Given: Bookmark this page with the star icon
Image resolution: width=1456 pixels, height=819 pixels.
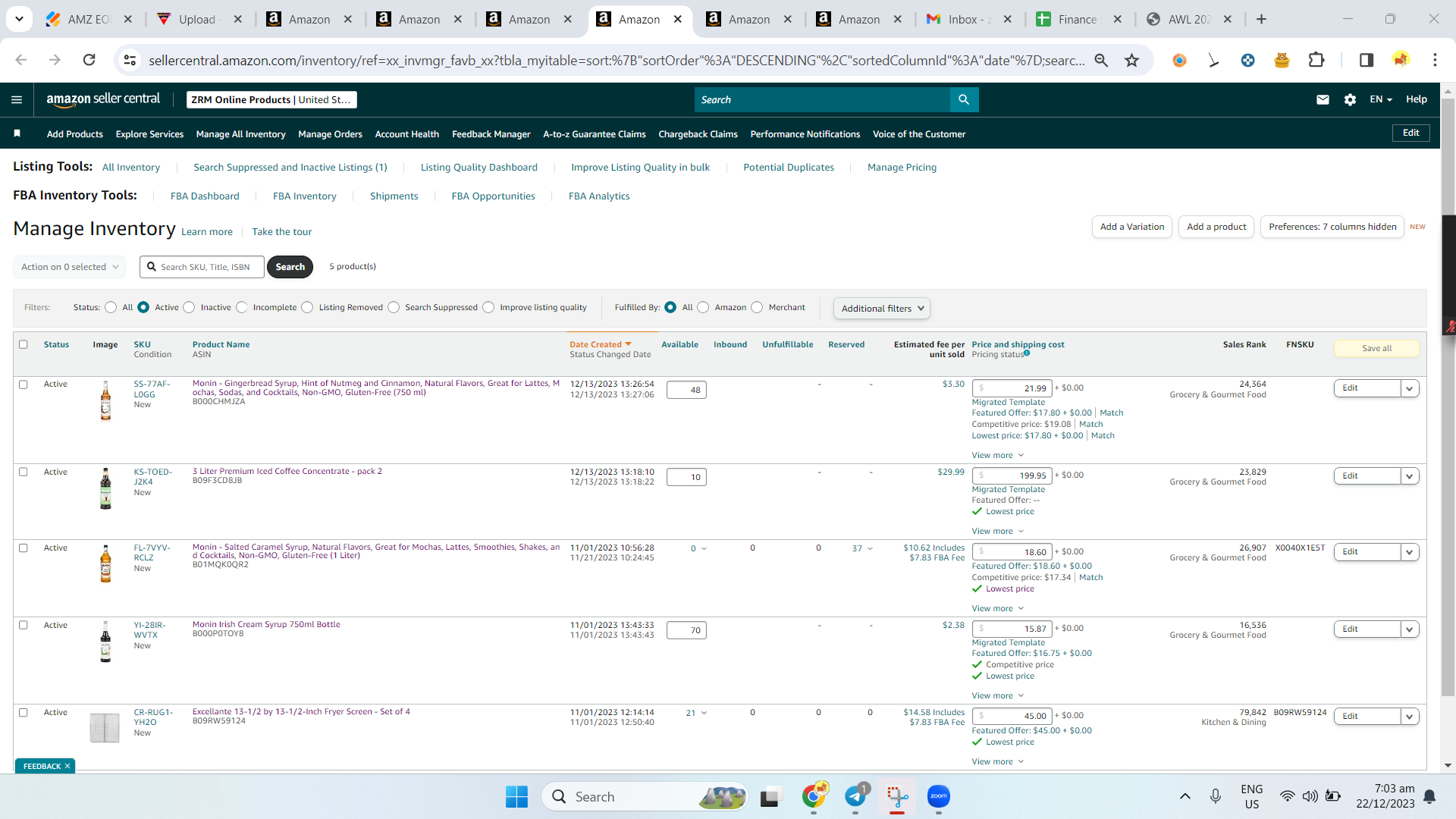Looking at the screenshot, I should 1131,60.
